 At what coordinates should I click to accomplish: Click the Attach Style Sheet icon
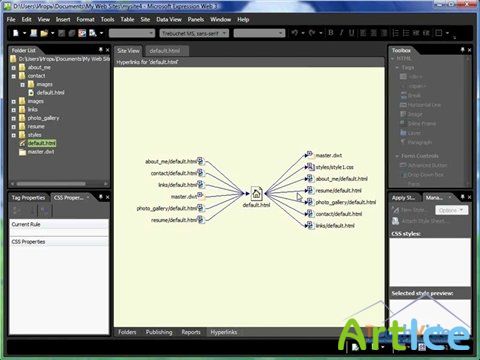(396, 221)
